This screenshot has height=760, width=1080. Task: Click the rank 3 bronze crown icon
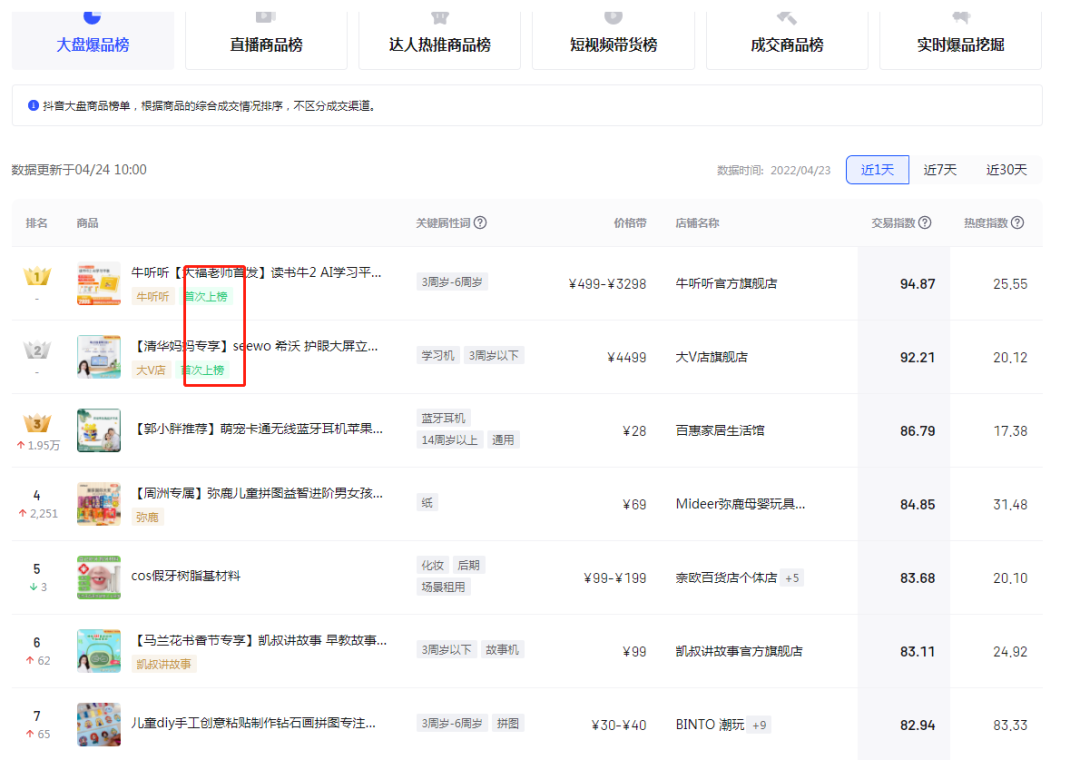click(37, 423)
